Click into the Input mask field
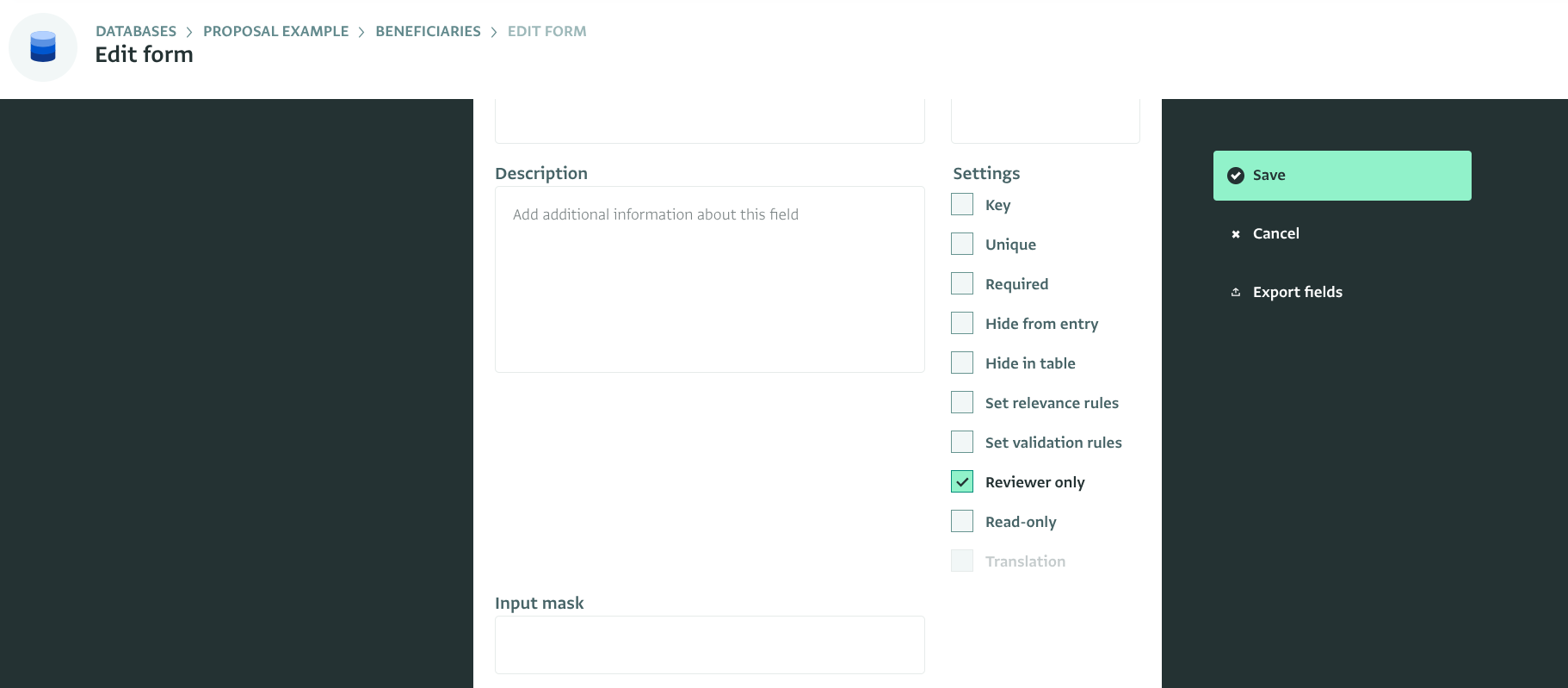 click(710, 645)
